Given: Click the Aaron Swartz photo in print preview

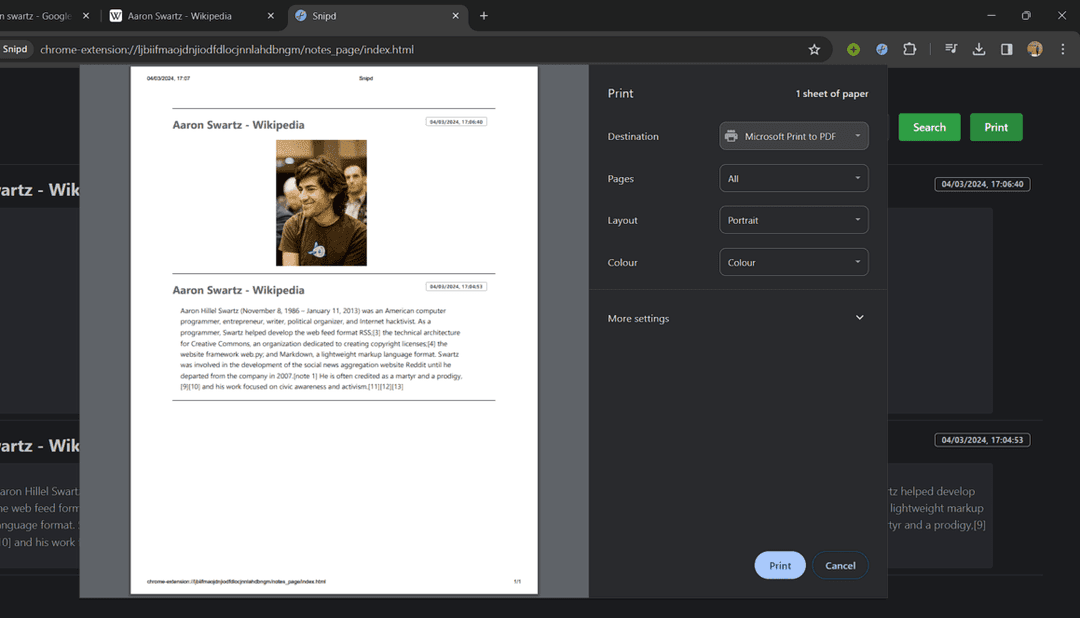Looking at the screenshot, I should coord(322,203).
